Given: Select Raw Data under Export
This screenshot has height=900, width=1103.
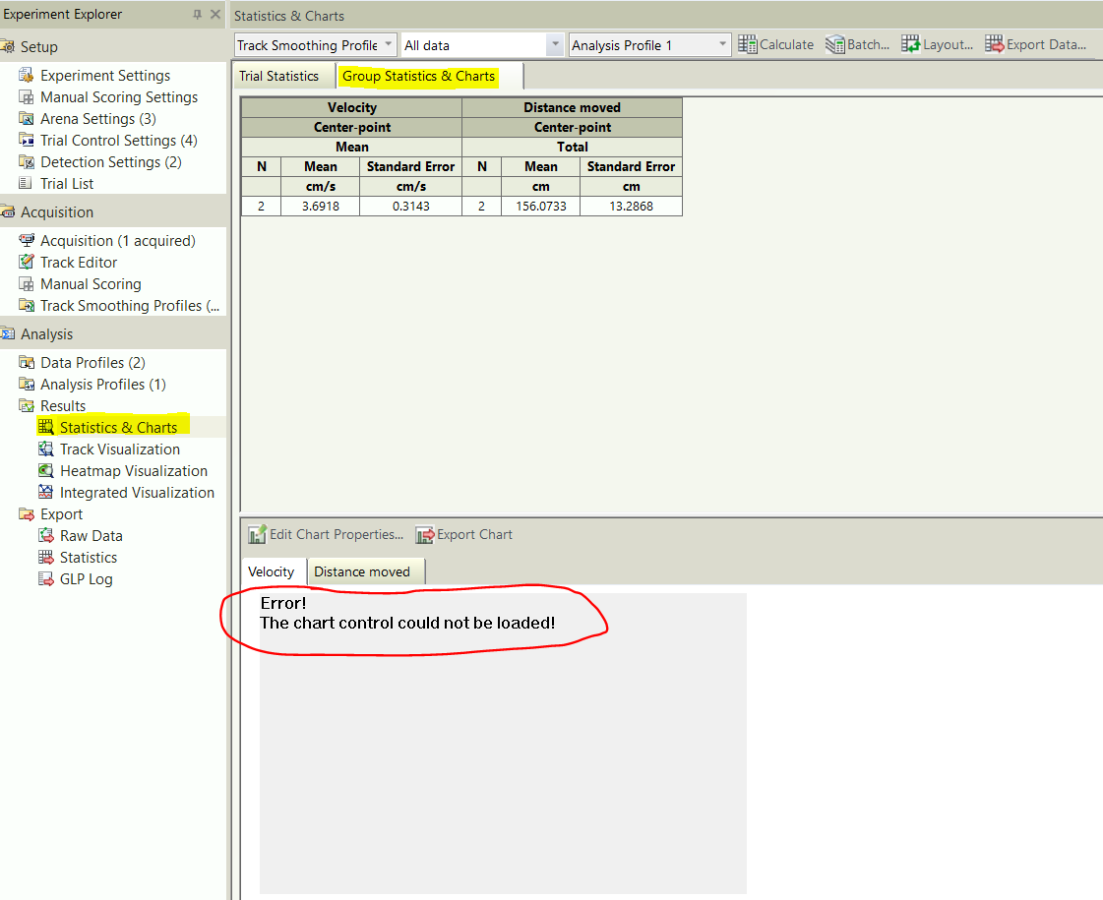Looking at the screenshot, I should coord(91,535).
